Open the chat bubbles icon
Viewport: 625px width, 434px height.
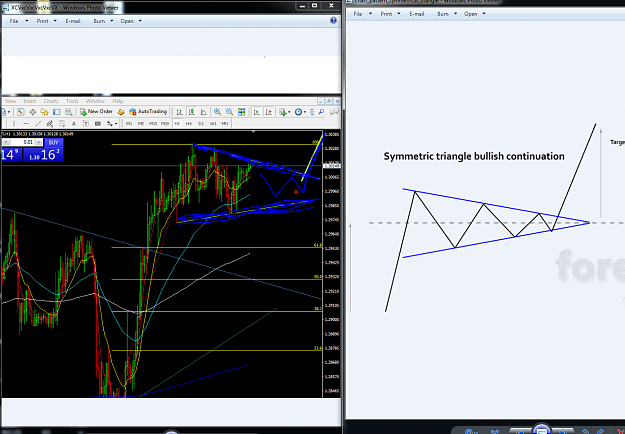pyautogui.click(x=334, y=112)
